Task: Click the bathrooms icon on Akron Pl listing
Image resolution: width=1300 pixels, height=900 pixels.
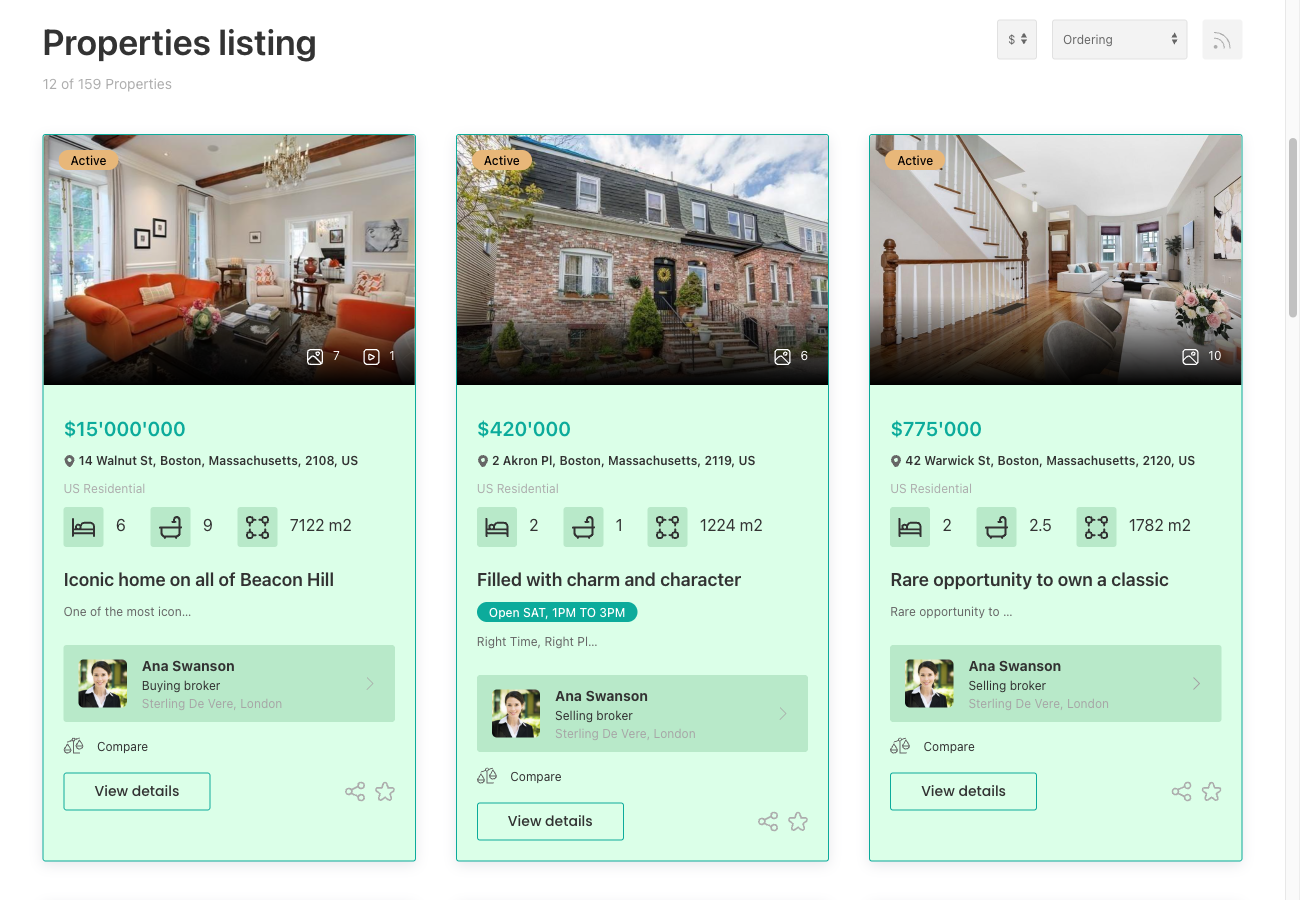Action: (x=584, y=526)
